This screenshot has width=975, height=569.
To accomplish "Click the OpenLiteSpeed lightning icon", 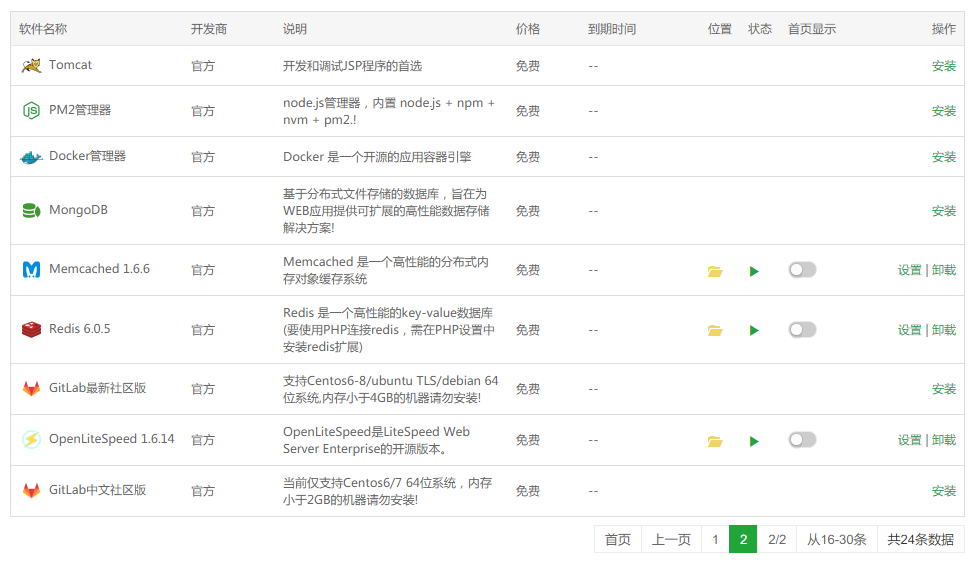I will pyautogui.click(x=31, y=440).
